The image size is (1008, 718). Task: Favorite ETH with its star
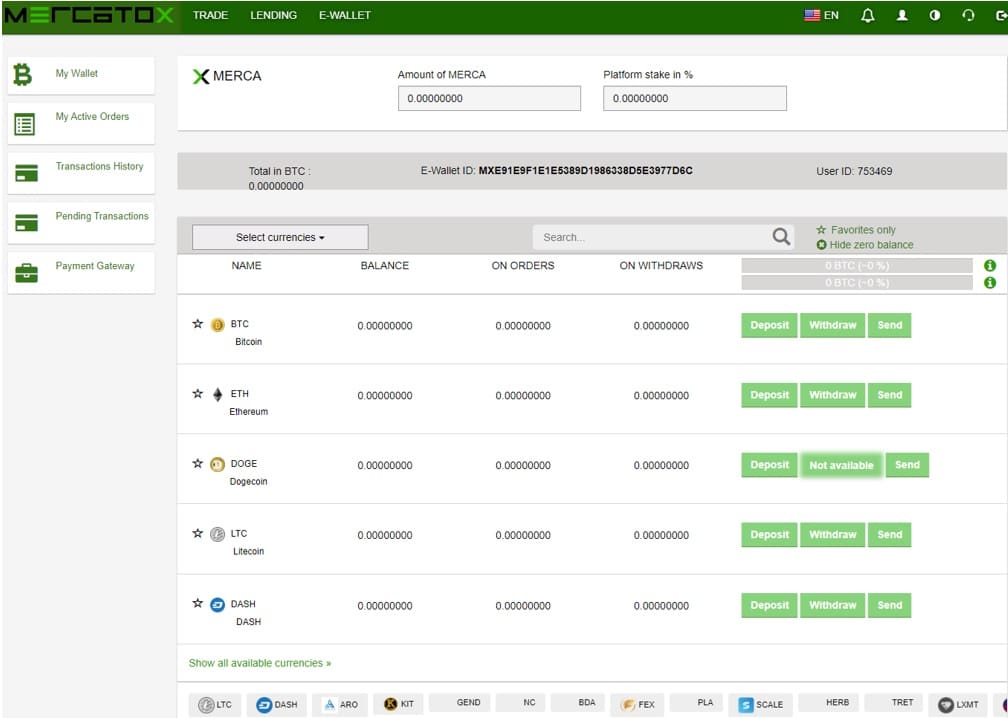197,393
